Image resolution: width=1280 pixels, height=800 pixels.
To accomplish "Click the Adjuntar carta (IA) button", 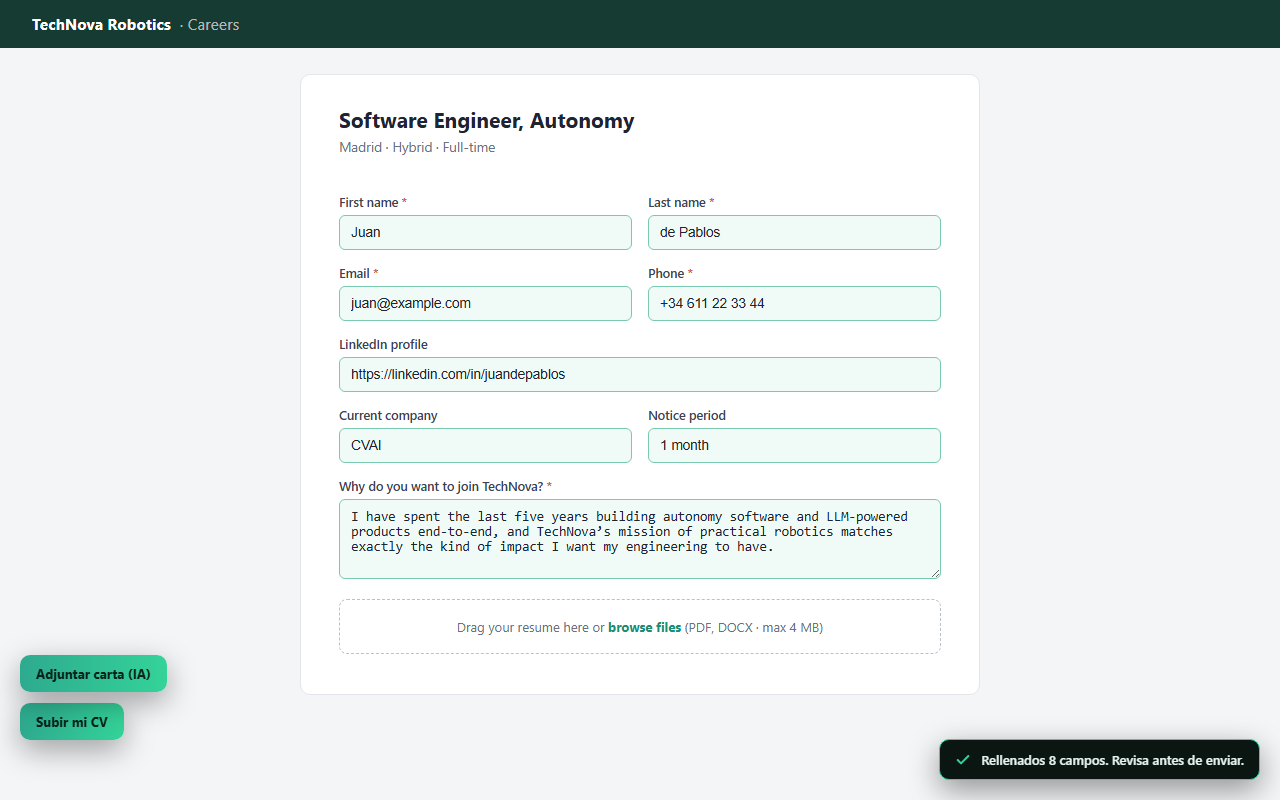I will [x=93, y=674].
